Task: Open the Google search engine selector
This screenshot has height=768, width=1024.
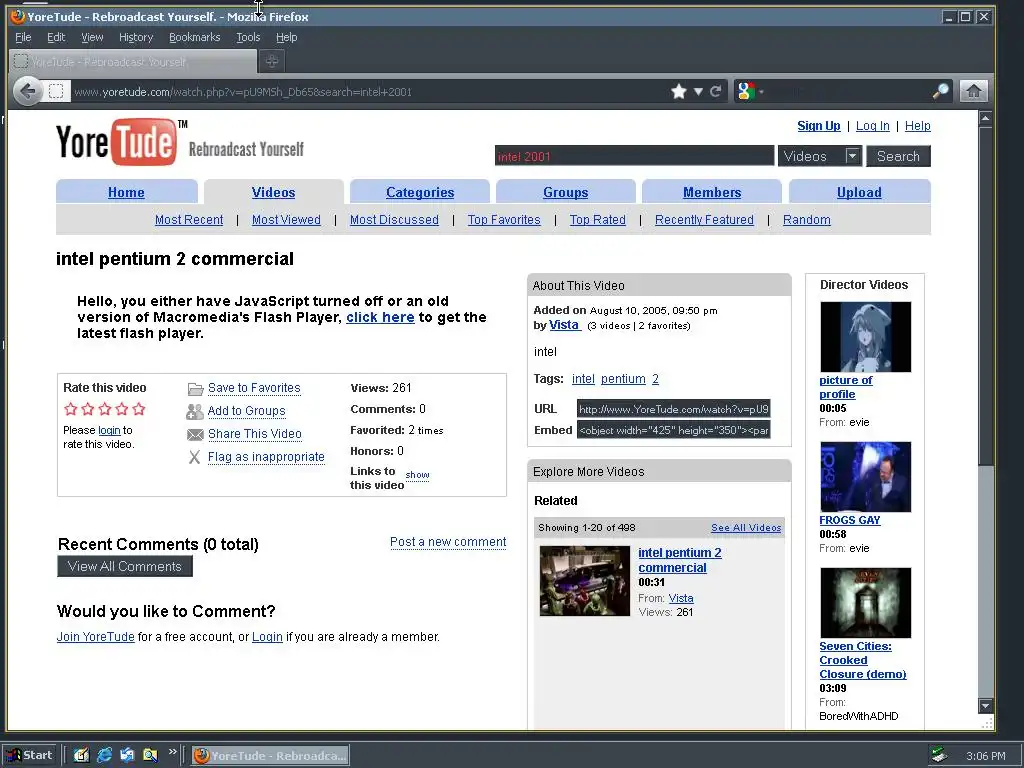Action: [x=749, y=91]
